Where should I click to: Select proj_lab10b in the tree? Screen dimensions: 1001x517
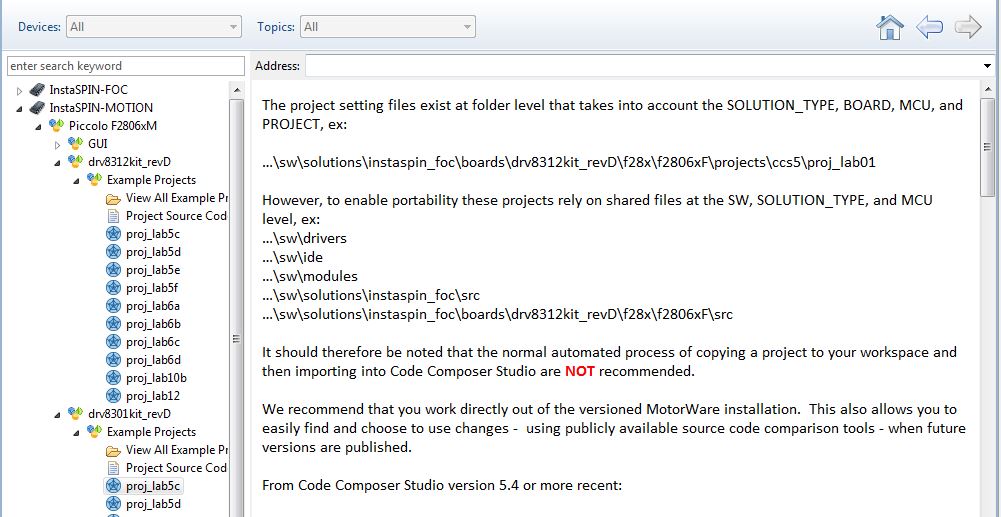pos(156,378)
